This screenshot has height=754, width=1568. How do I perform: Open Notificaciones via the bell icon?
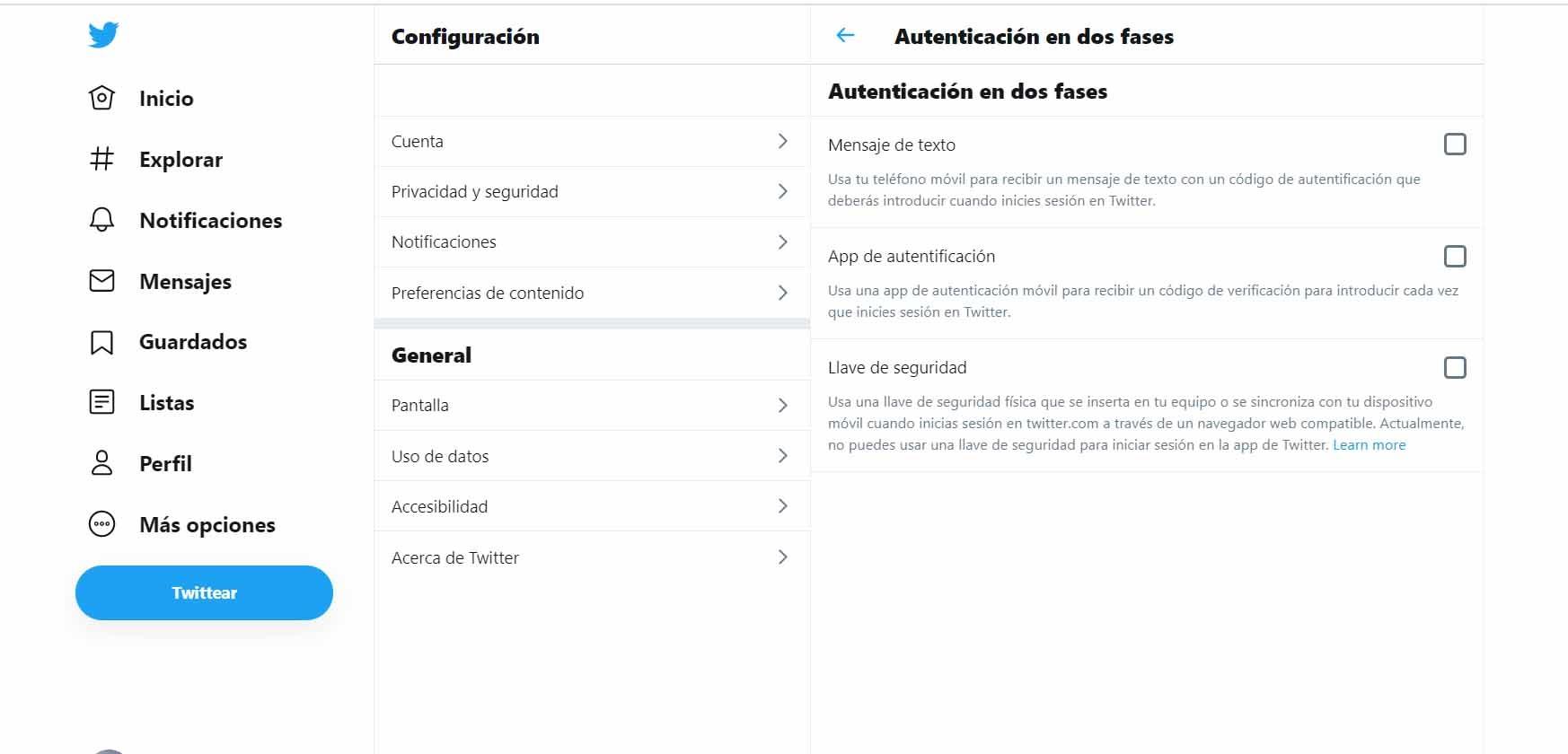click(x=102, y=220)
